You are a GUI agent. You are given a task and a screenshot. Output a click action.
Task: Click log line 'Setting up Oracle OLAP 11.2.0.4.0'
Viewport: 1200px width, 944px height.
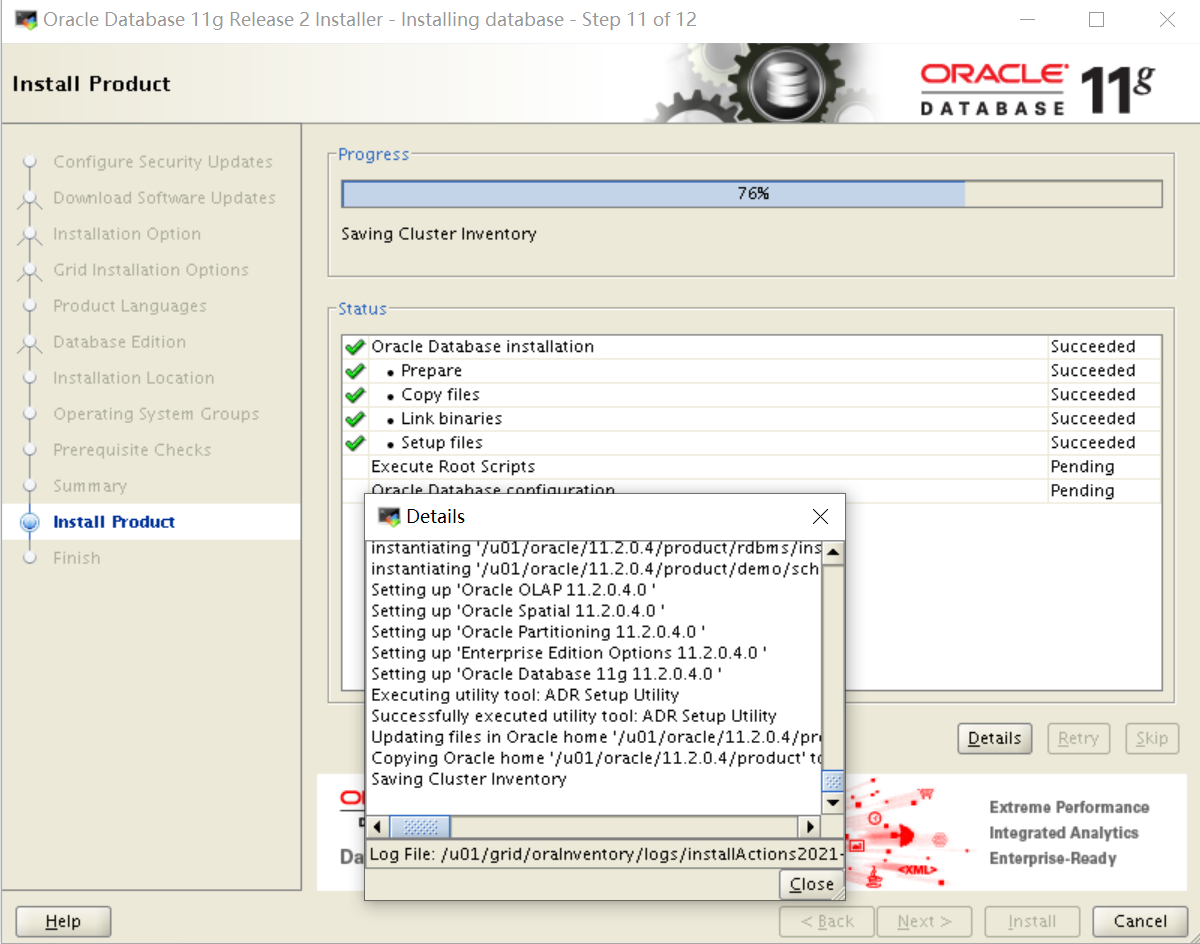tap(514, 590)
